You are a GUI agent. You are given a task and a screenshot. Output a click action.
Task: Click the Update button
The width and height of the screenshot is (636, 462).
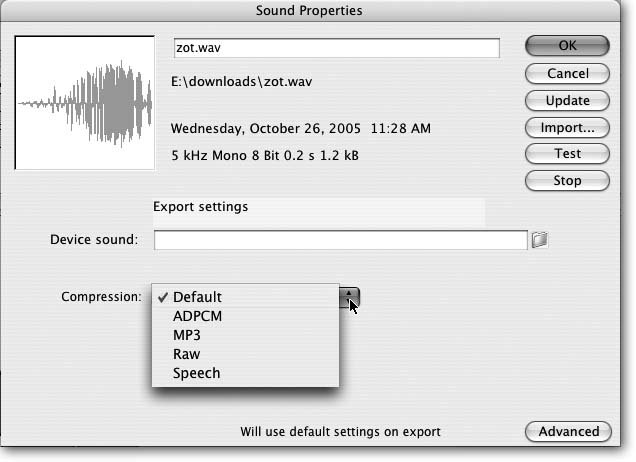(x=567, y=100)
